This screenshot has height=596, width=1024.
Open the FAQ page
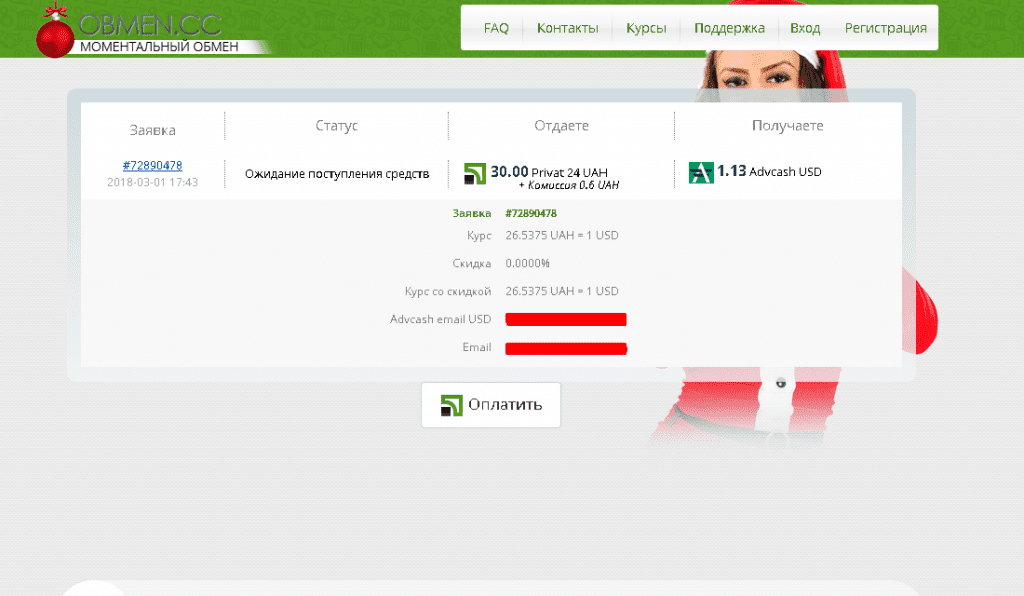pos(496,28)
